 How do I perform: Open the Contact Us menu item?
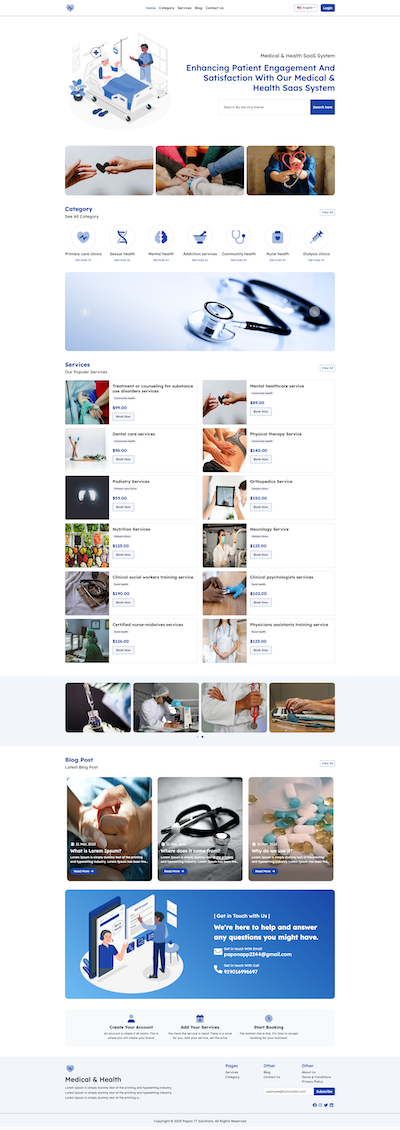coord(215,8)
